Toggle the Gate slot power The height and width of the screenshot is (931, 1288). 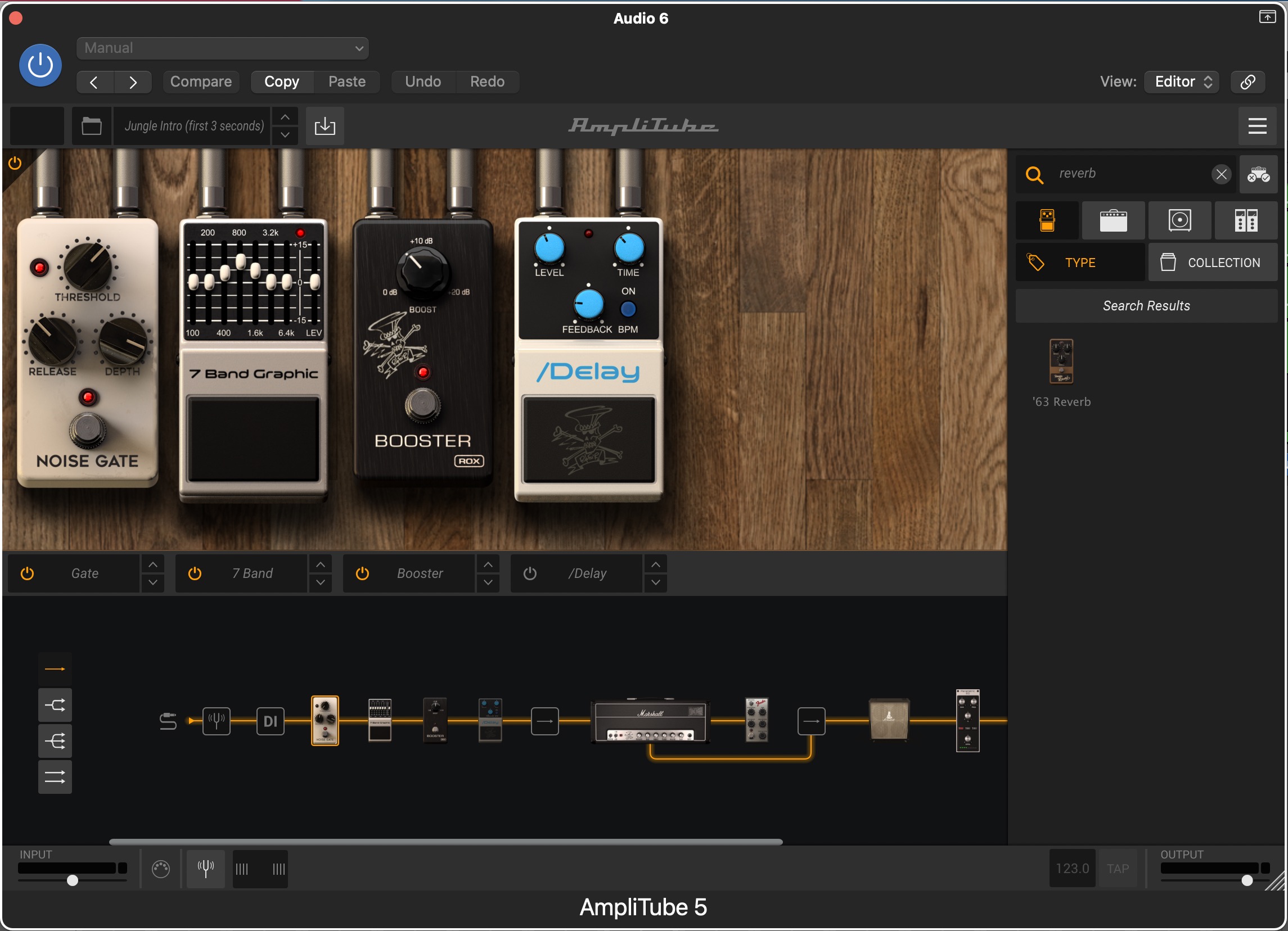point(27,573)
